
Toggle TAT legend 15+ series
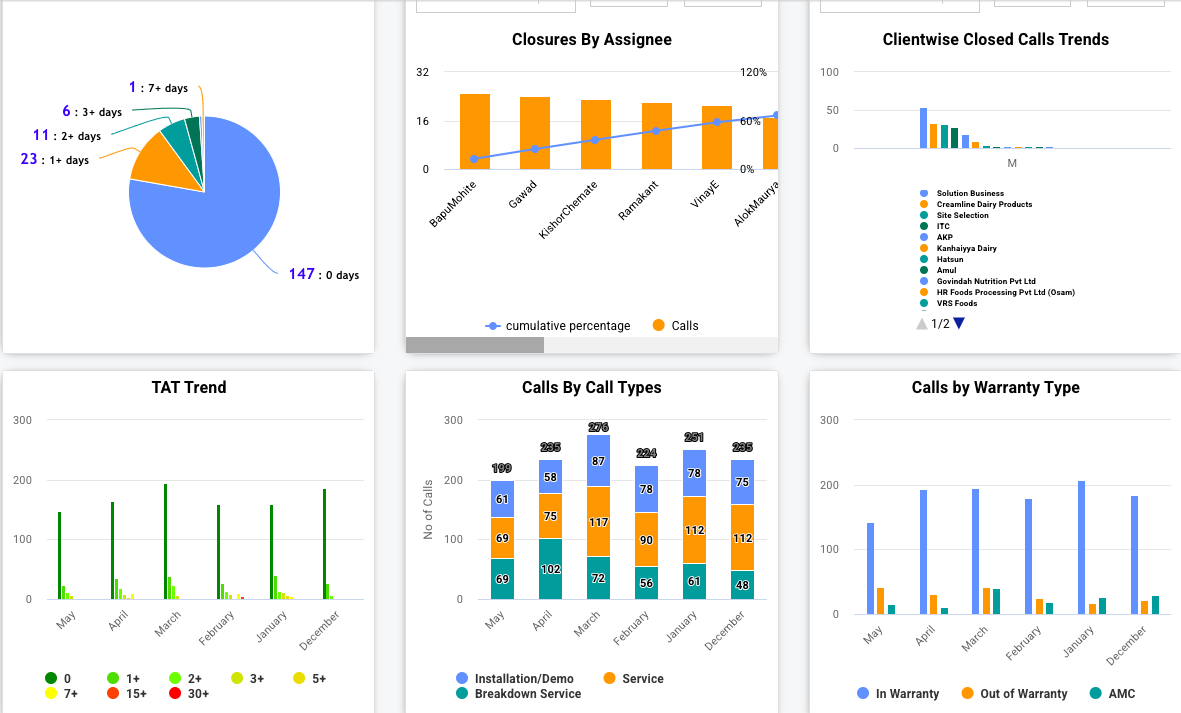pos(127,693)
